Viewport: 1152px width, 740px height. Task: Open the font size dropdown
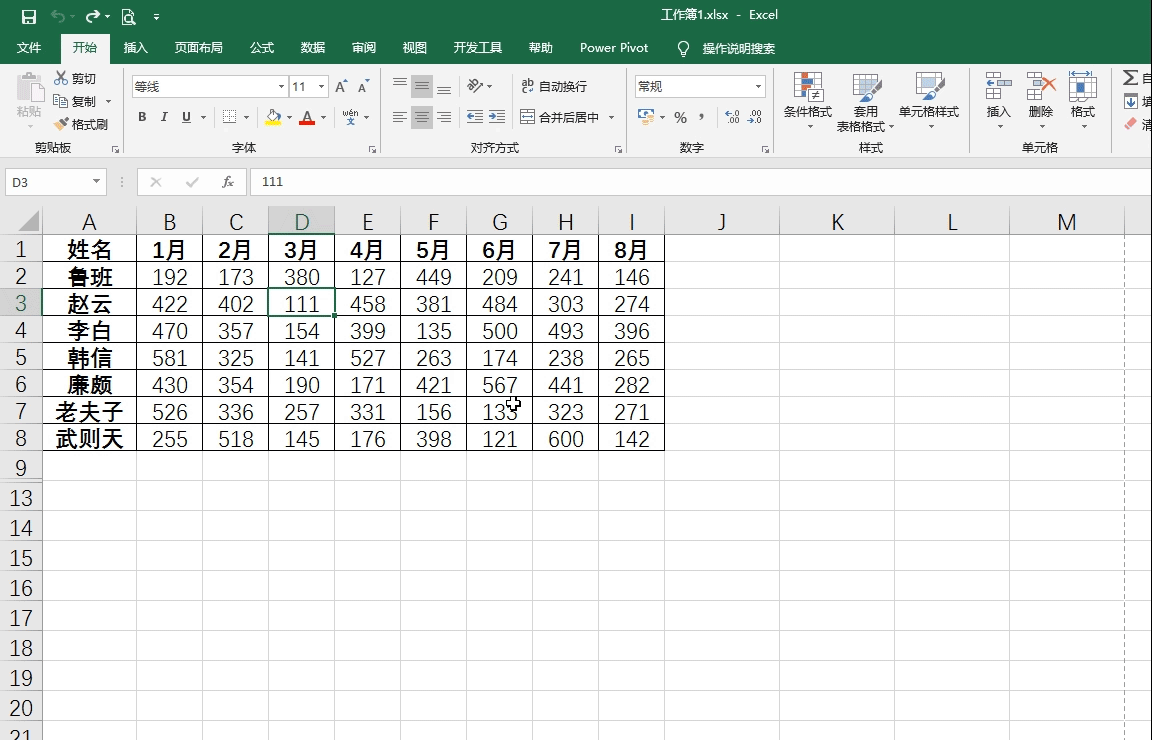(321, 87)
